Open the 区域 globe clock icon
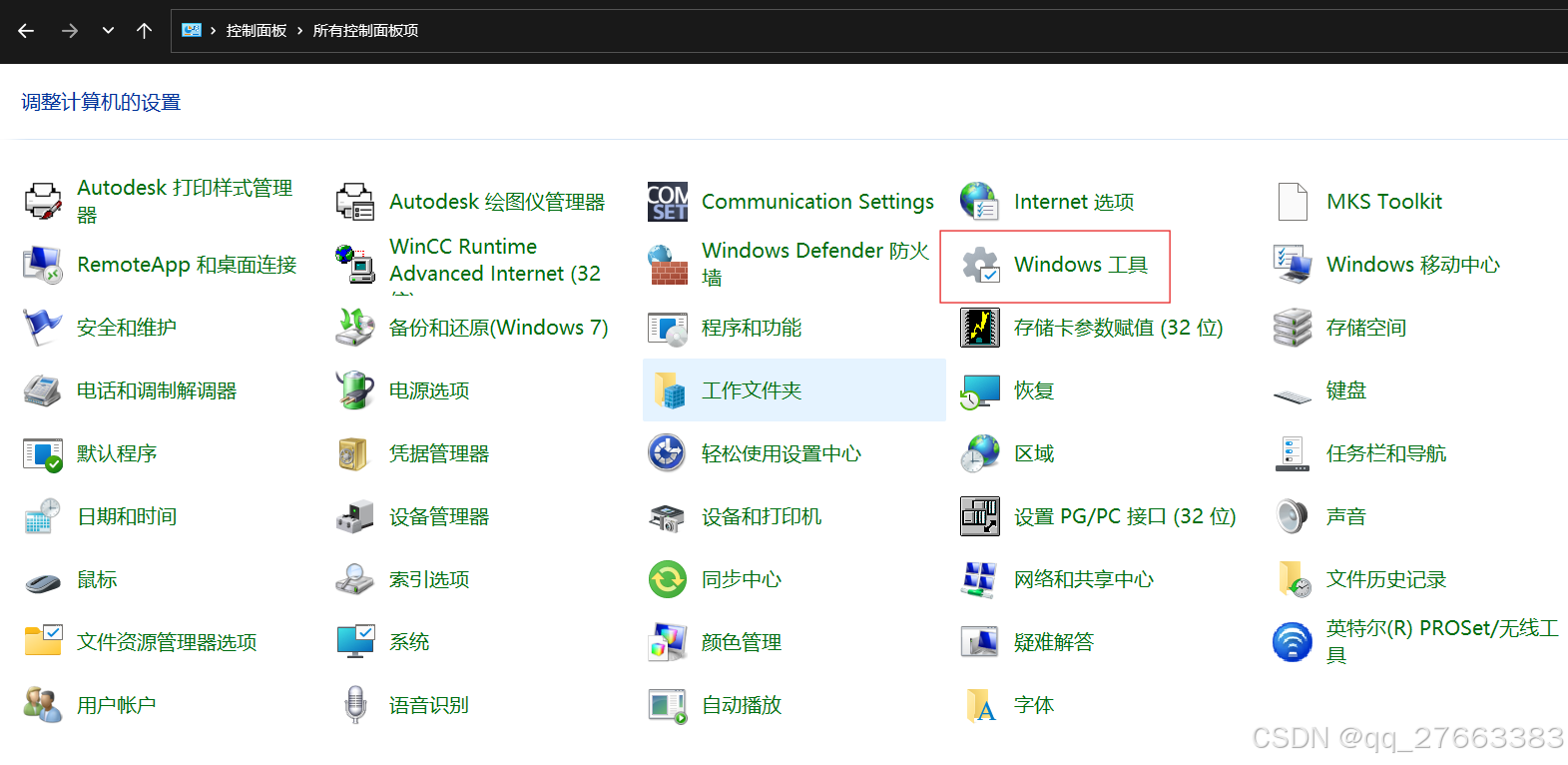 (x=980, y=453)
